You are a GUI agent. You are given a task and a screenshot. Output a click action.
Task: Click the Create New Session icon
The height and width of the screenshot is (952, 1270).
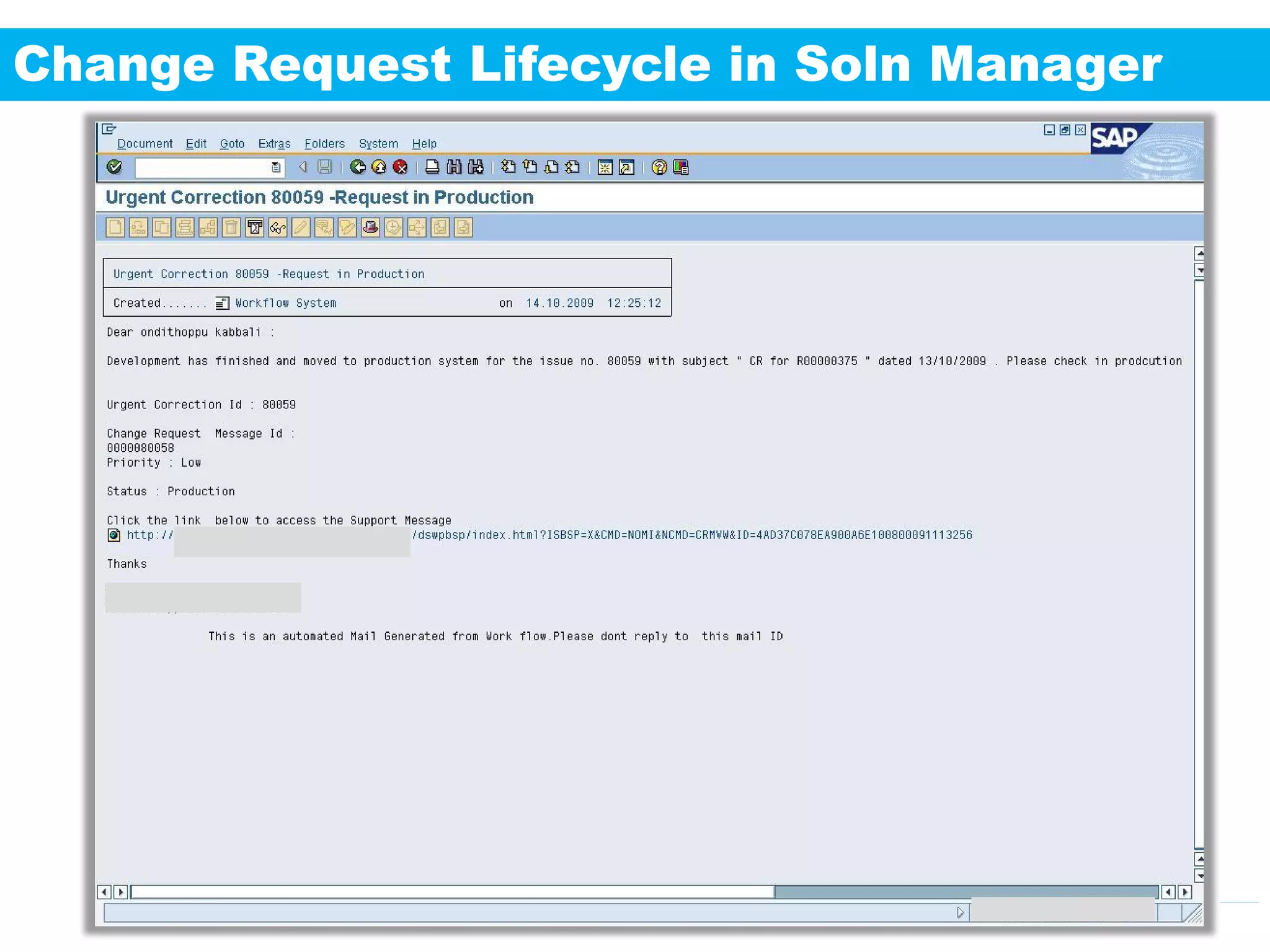point(605,167)
